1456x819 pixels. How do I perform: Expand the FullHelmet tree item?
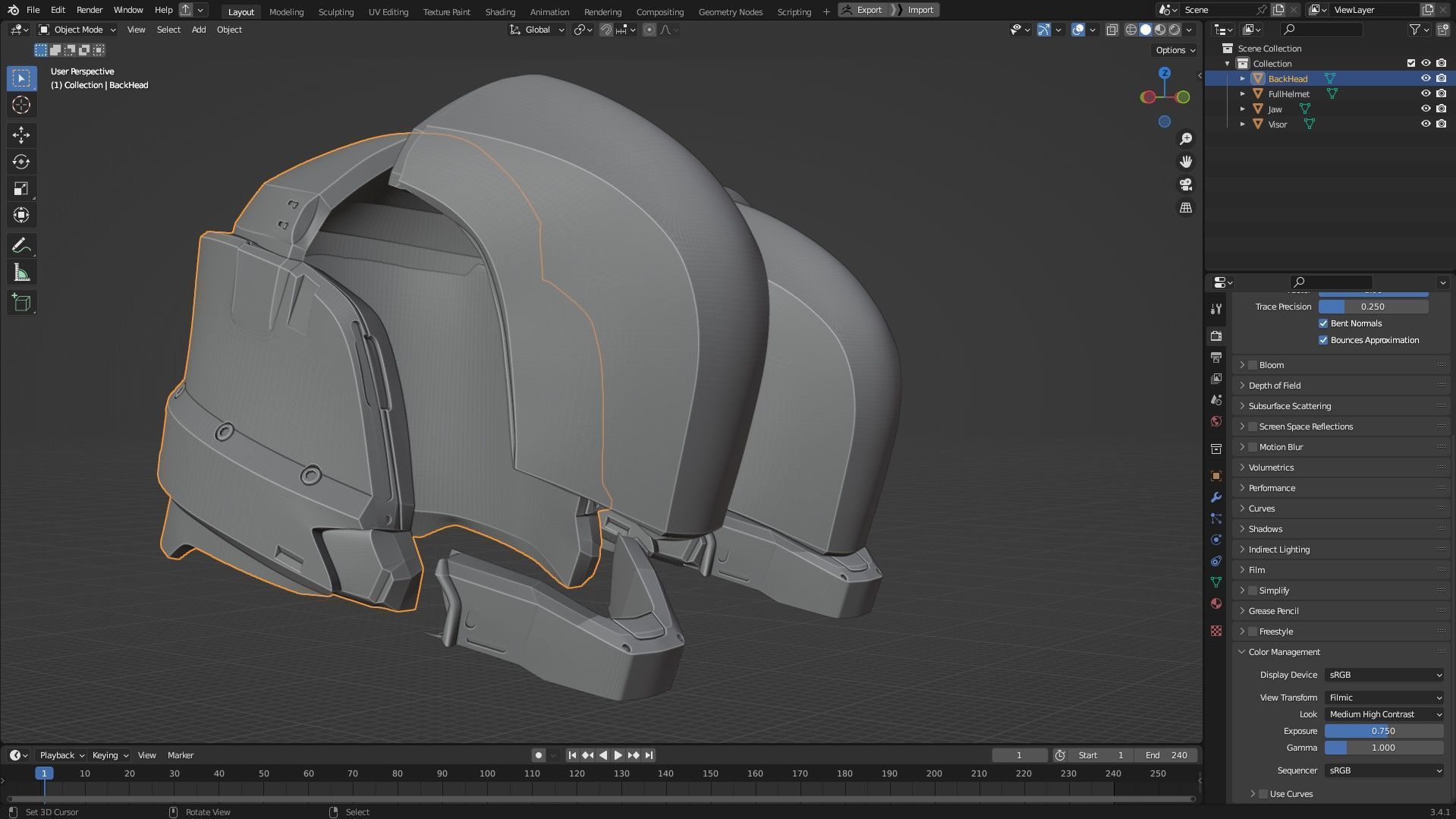pos(1243,93)
